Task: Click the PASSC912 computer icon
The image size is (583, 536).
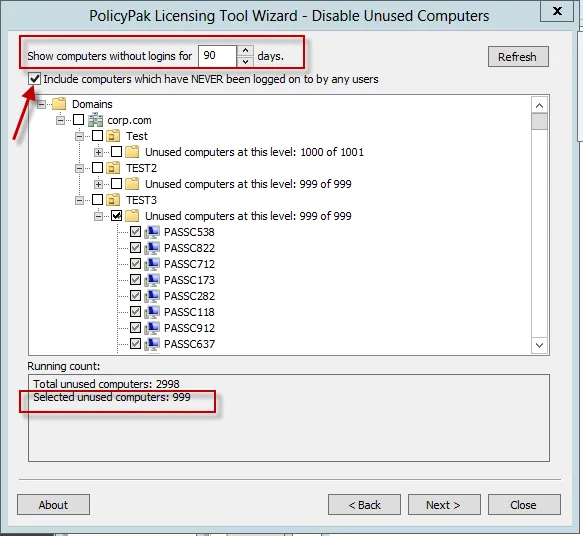Action: (x=152, y=328)
